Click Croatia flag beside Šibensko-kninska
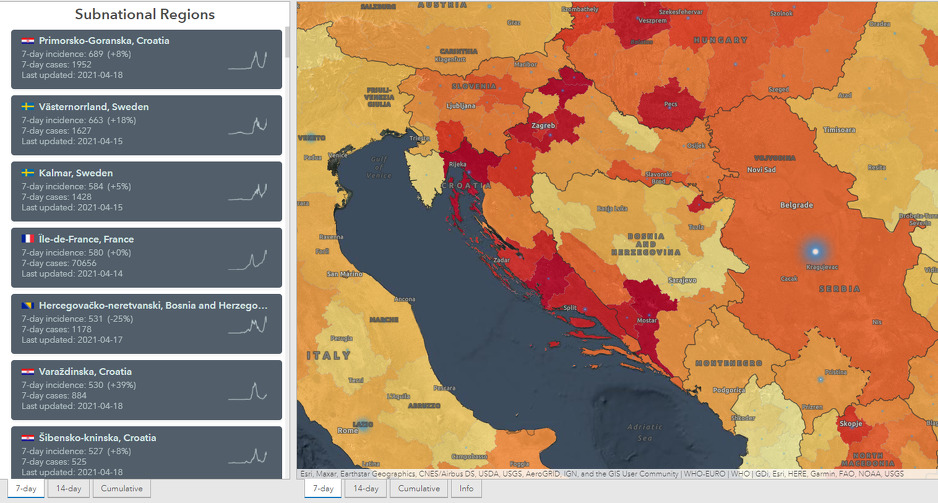Viewport: 938px width, 503px height. coord(28,437)
